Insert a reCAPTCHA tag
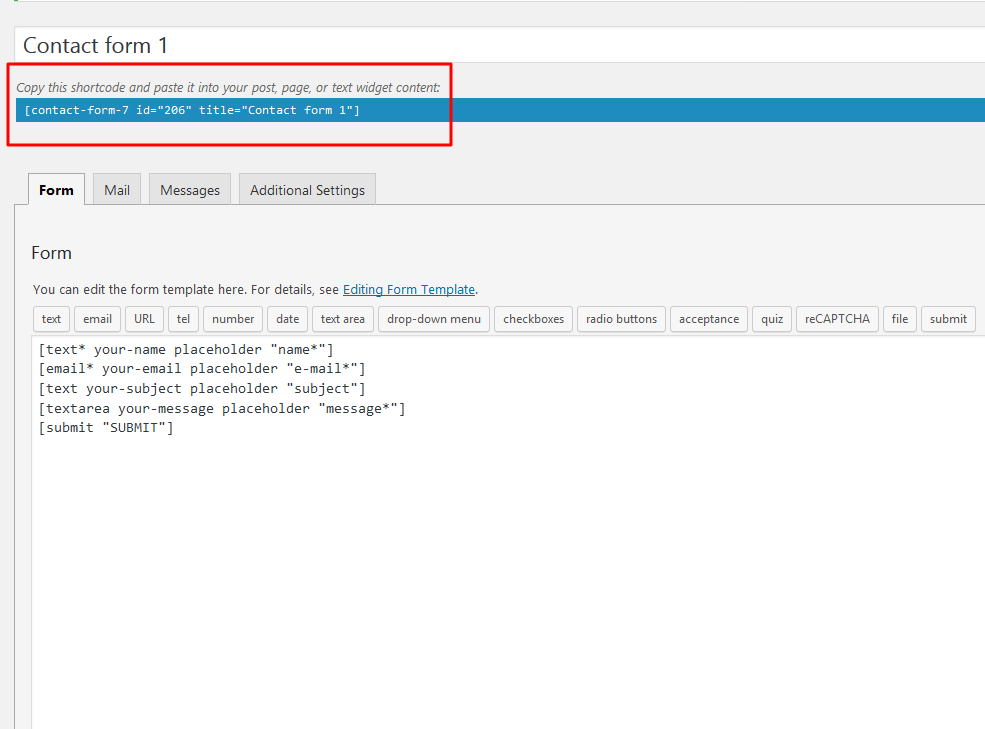 coord(837,319)
